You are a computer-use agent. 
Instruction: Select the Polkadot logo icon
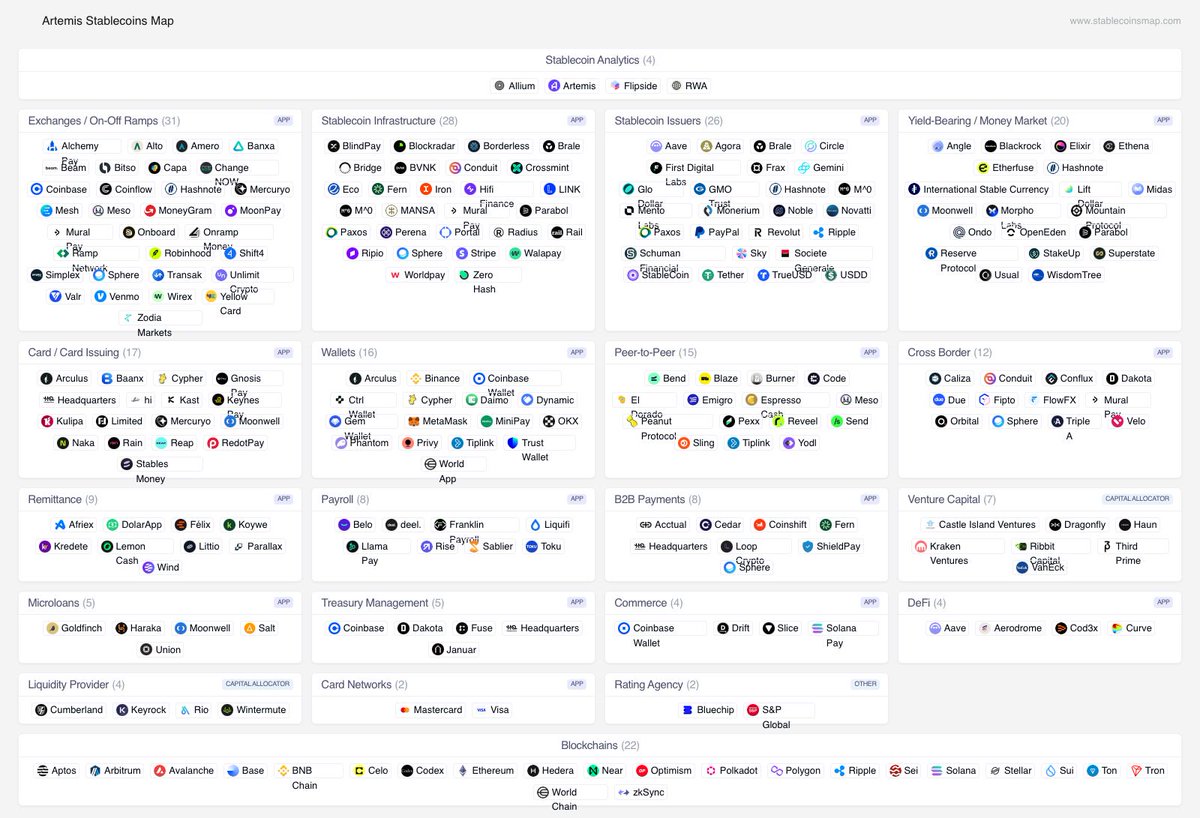click(711, 771)
